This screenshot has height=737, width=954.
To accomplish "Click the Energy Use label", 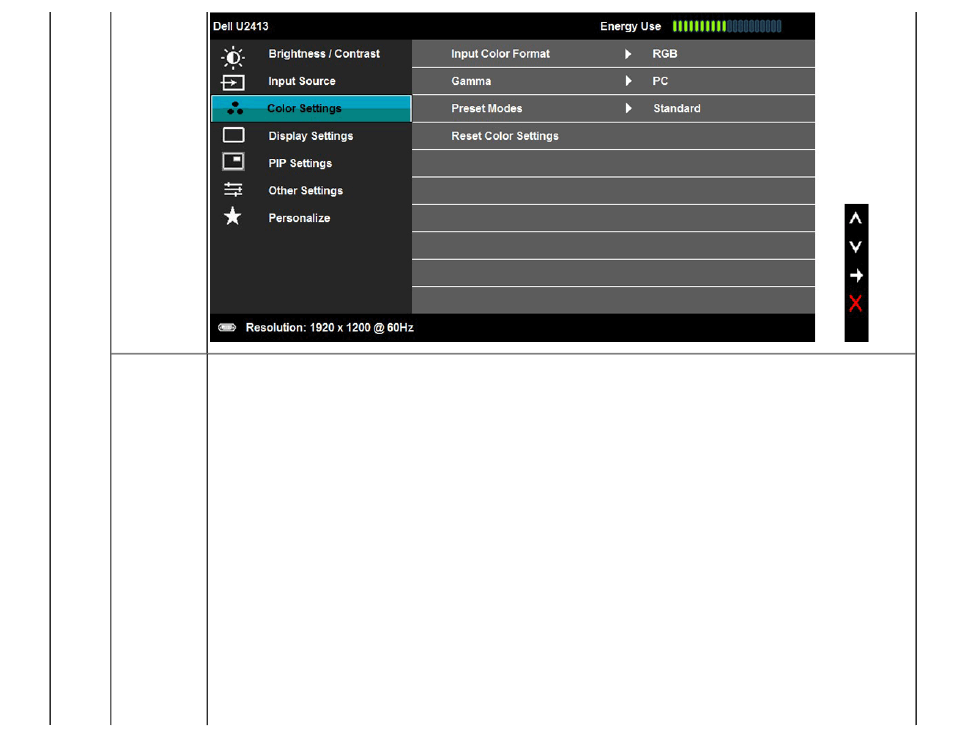I will tap(630, 26).
